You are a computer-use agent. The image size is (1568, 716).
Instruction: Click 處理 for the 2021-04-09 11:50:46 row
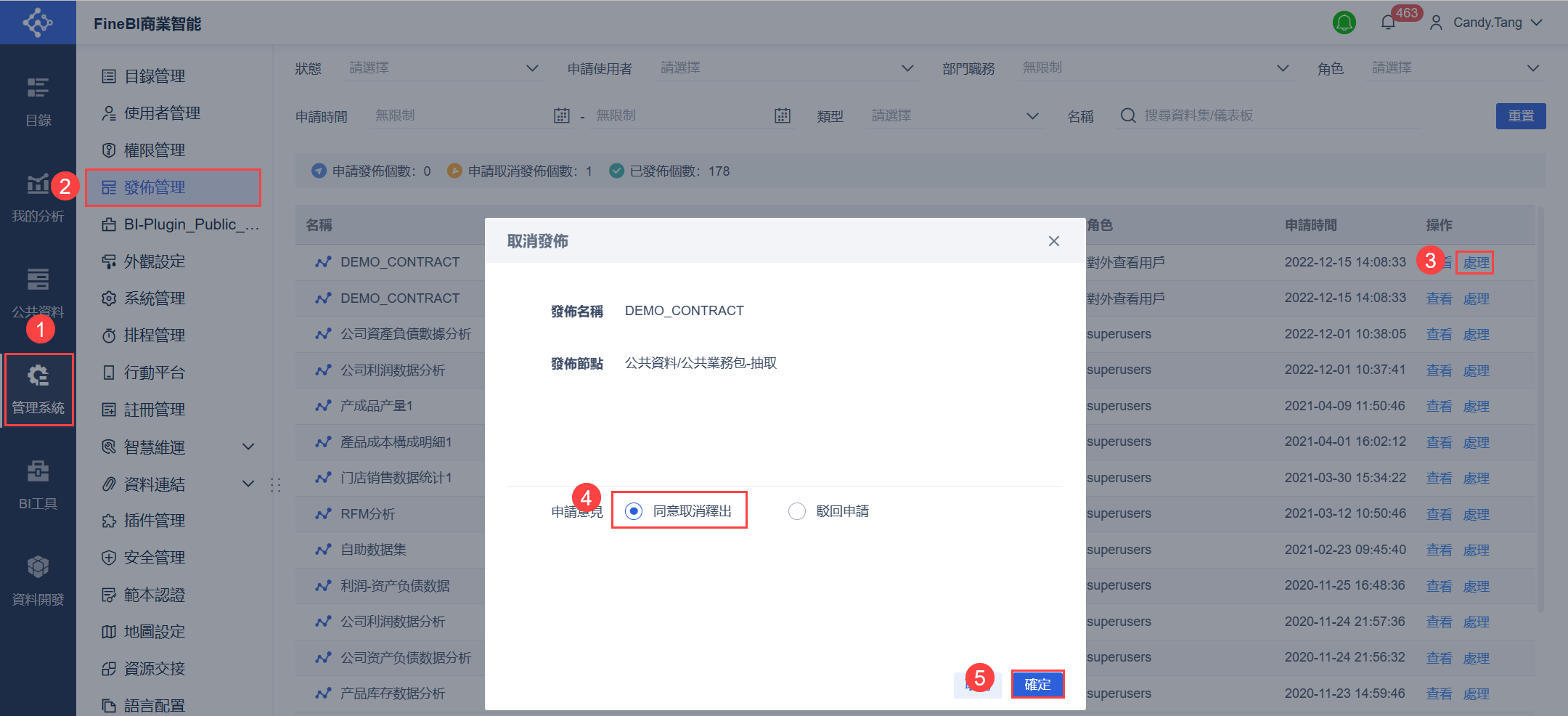(1476, 407)
